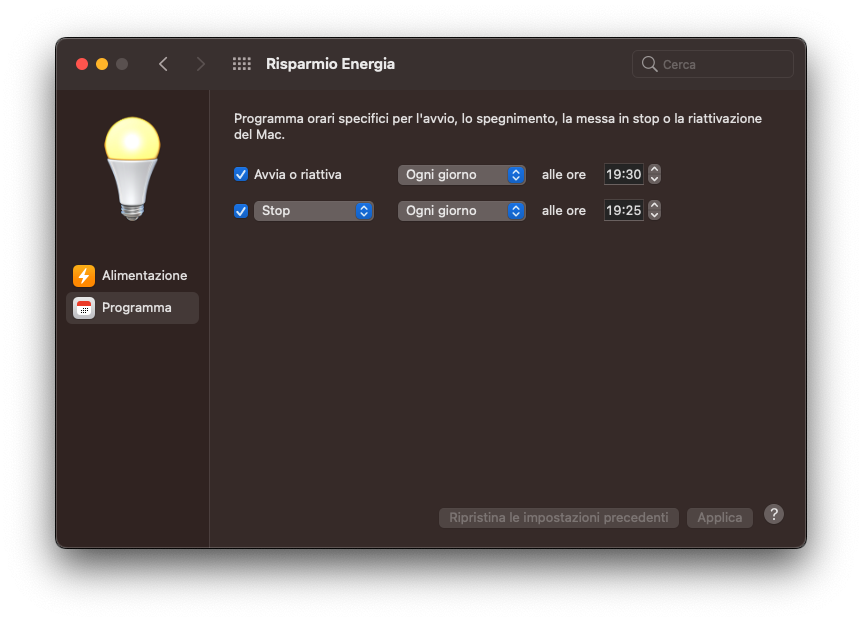Click the 19:25 time field
862x622 pixels.
623,211
